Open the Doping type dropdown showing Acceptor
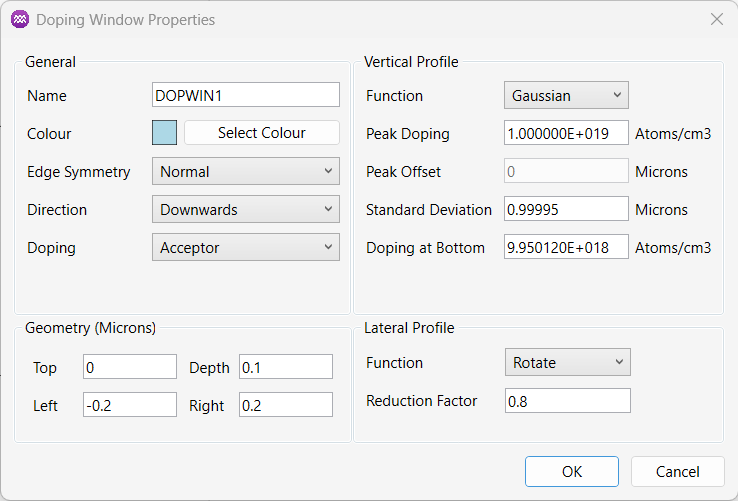The image size is (738, 501). (246, 248)
